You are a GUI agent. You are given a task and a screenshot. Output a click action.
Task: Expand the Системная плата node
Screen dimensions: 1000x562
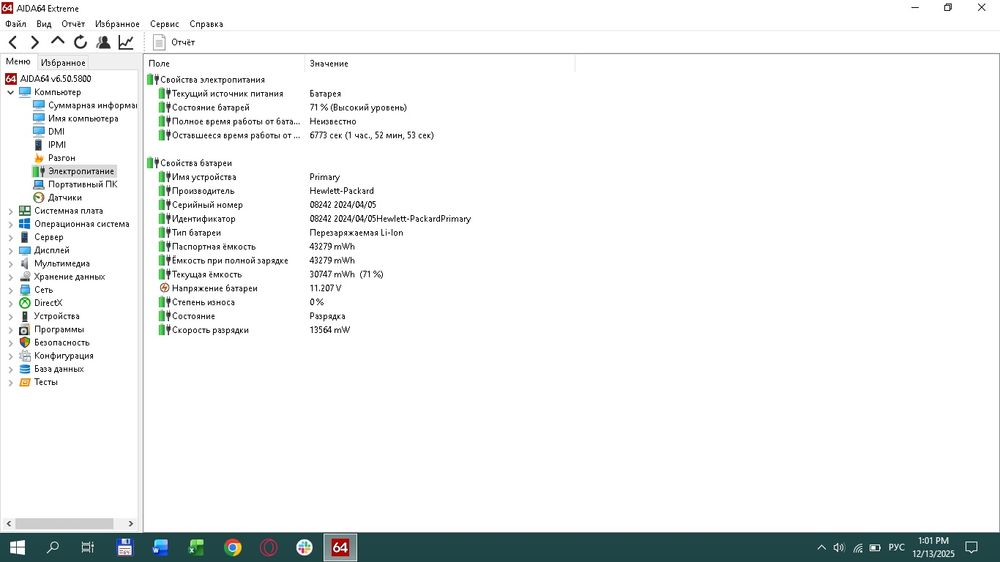click(x=10, y=211)
